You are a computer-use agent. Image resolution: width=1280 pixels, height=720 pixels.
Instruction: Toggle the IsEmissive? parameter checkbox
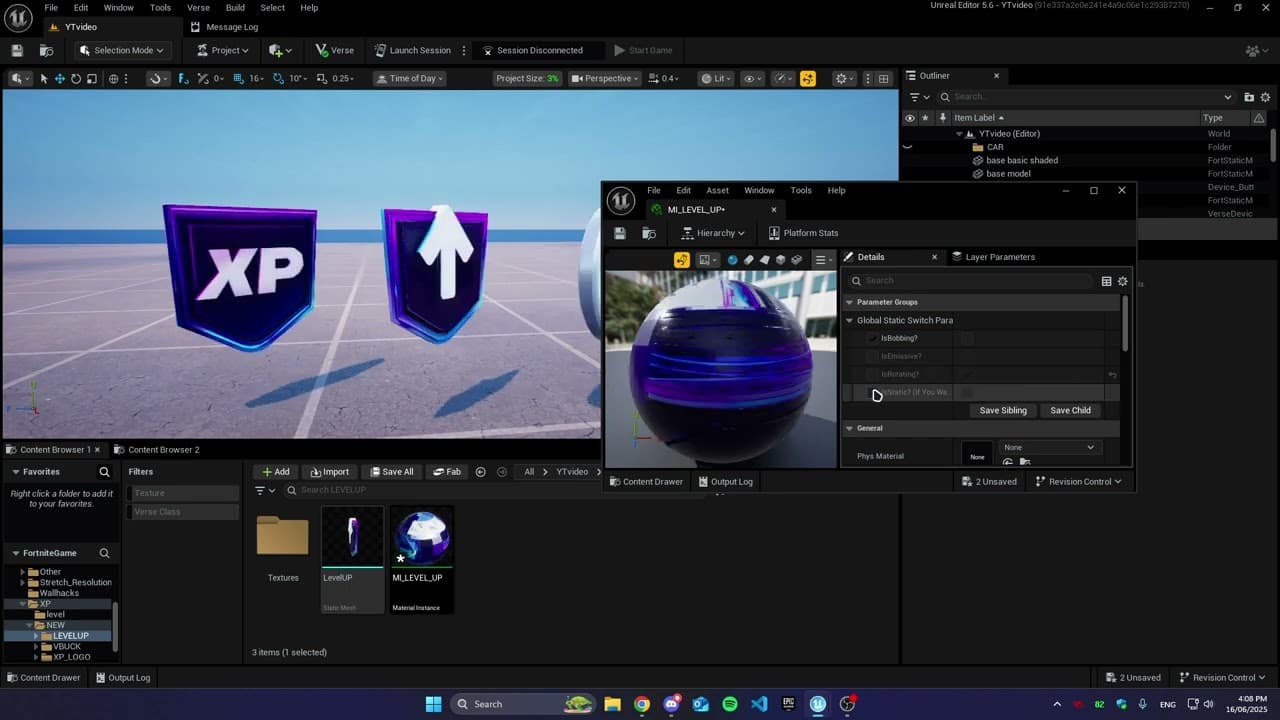pos(872,356)
